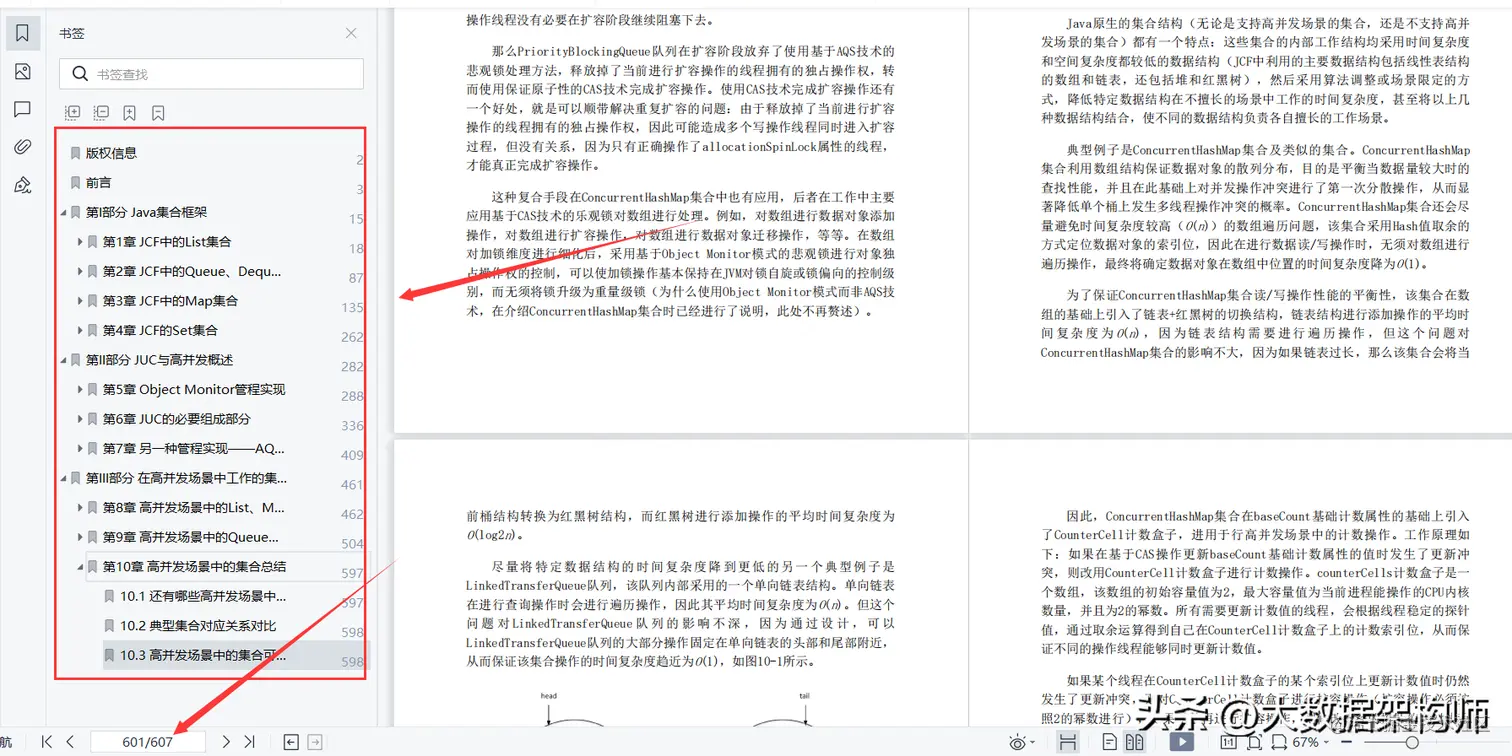Screen dimensions: 1512x756
Task: Close the 书签 bookmarks panel
Action: [x=351, y=33]
